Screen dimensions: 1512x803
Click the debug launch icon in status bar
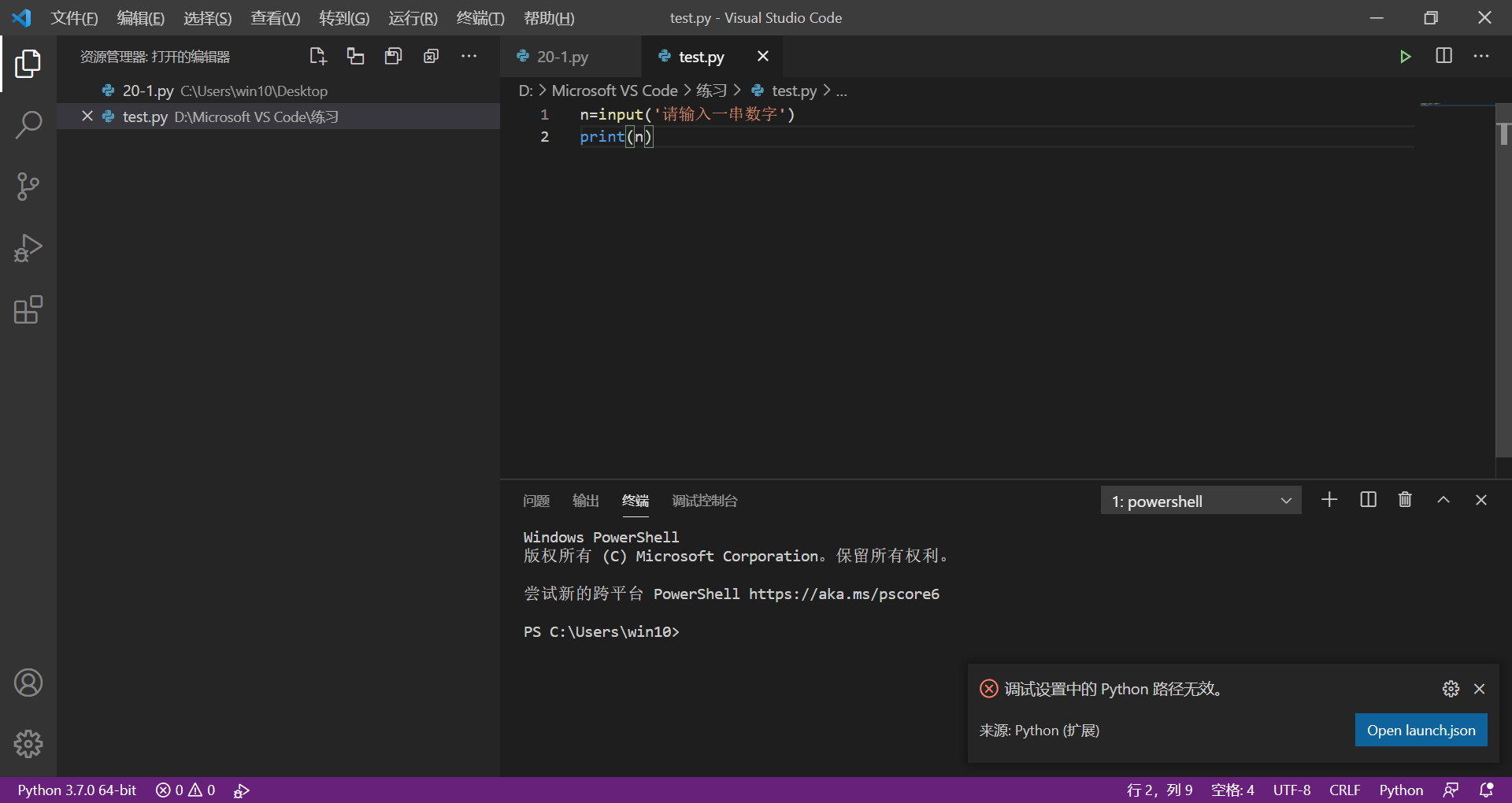tap(242, 790)
